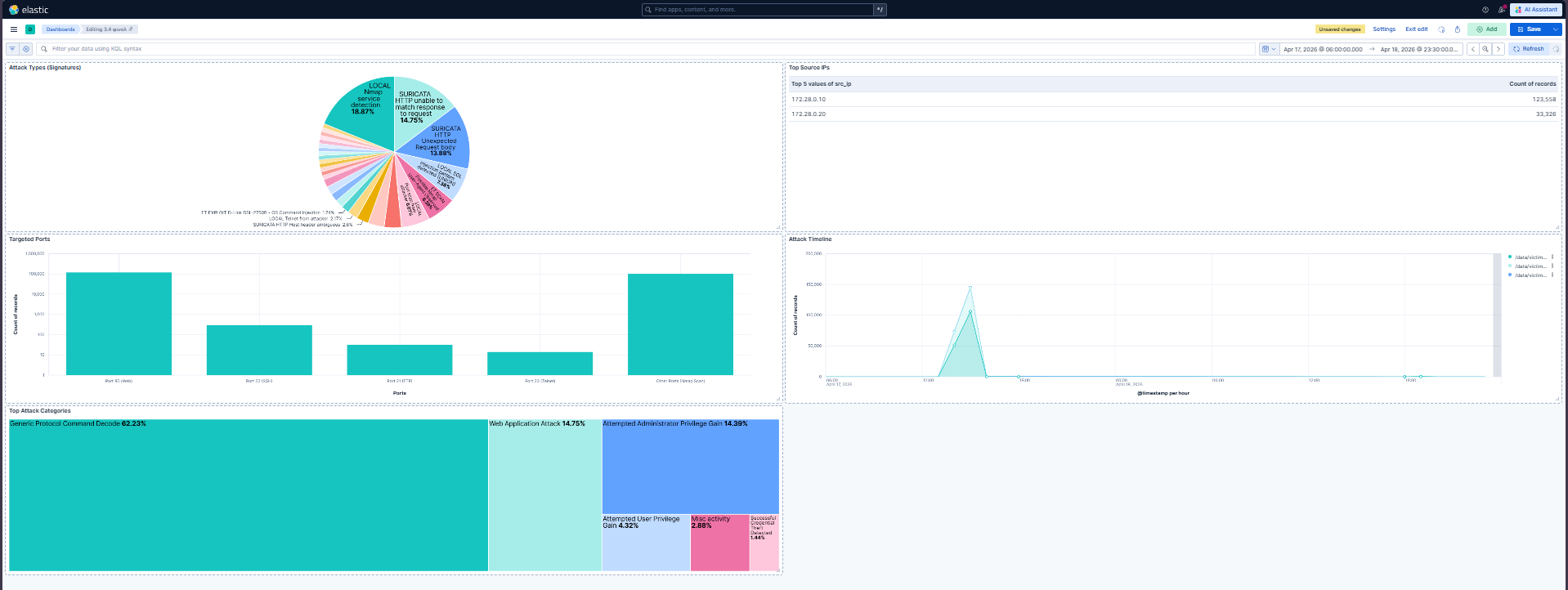Click the second light-teal legend color dot
The width and height of the screenshot is (1568, 590).
(x=1510, y=266)
